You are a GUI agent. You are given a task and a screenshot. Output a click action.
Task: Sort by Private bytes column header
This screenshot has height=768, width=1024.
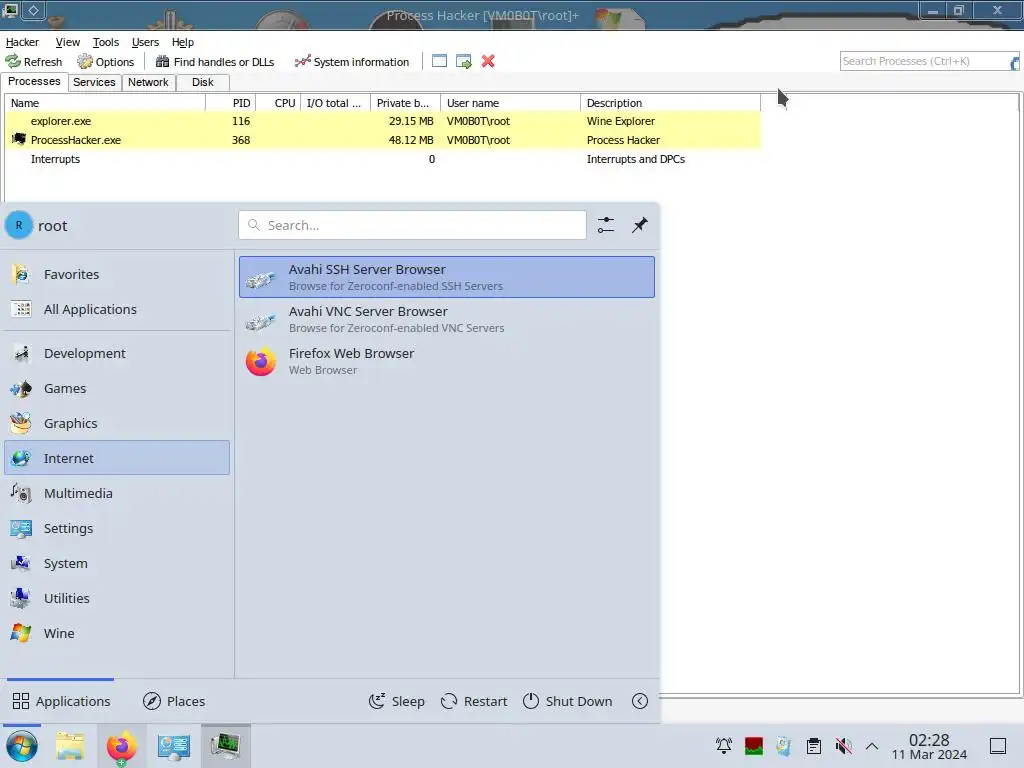(x=406, y=103)
